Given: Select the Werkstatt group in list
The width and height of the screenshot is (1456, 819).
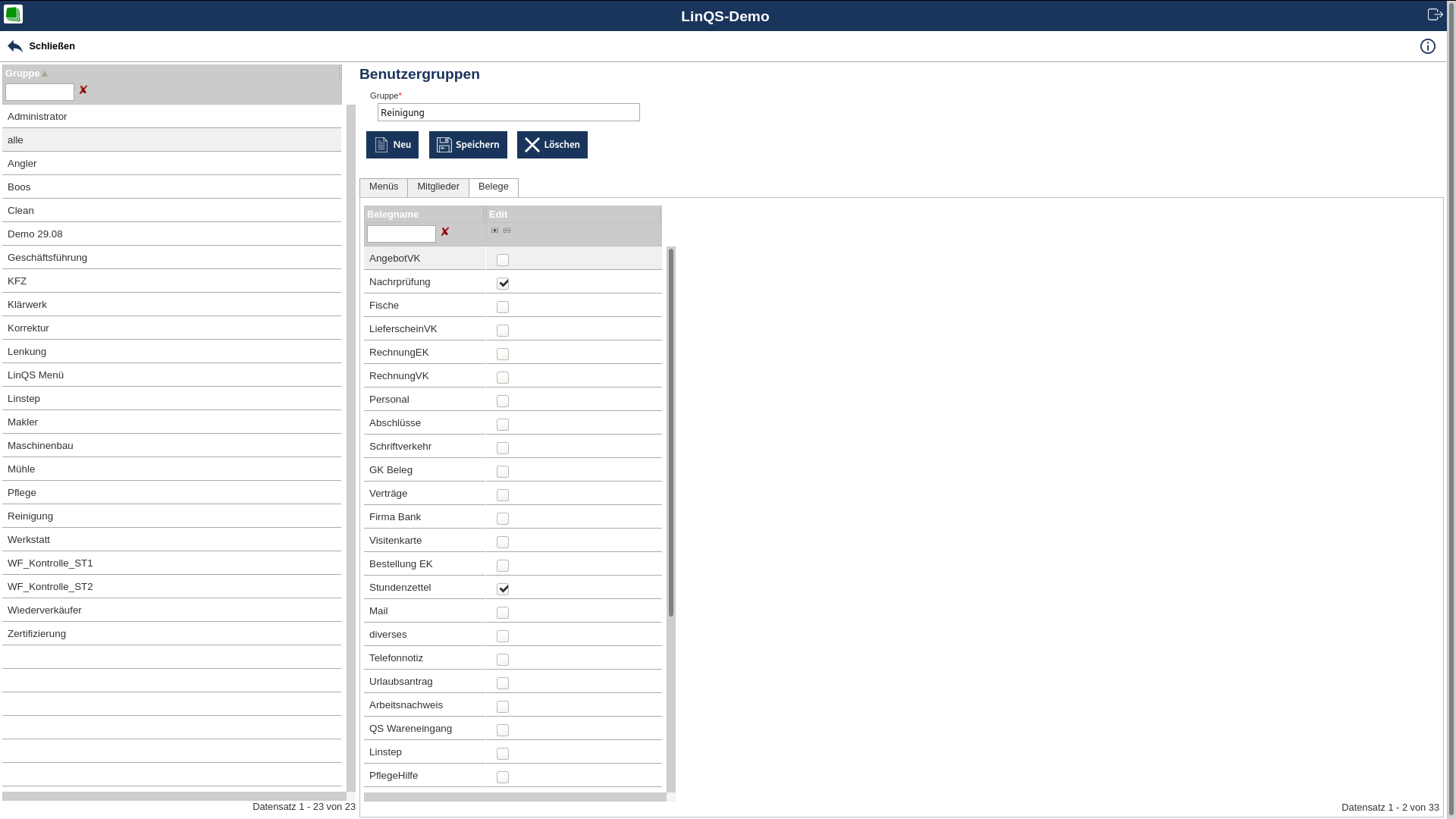Looking at the screenshot, I should (29, 540).
